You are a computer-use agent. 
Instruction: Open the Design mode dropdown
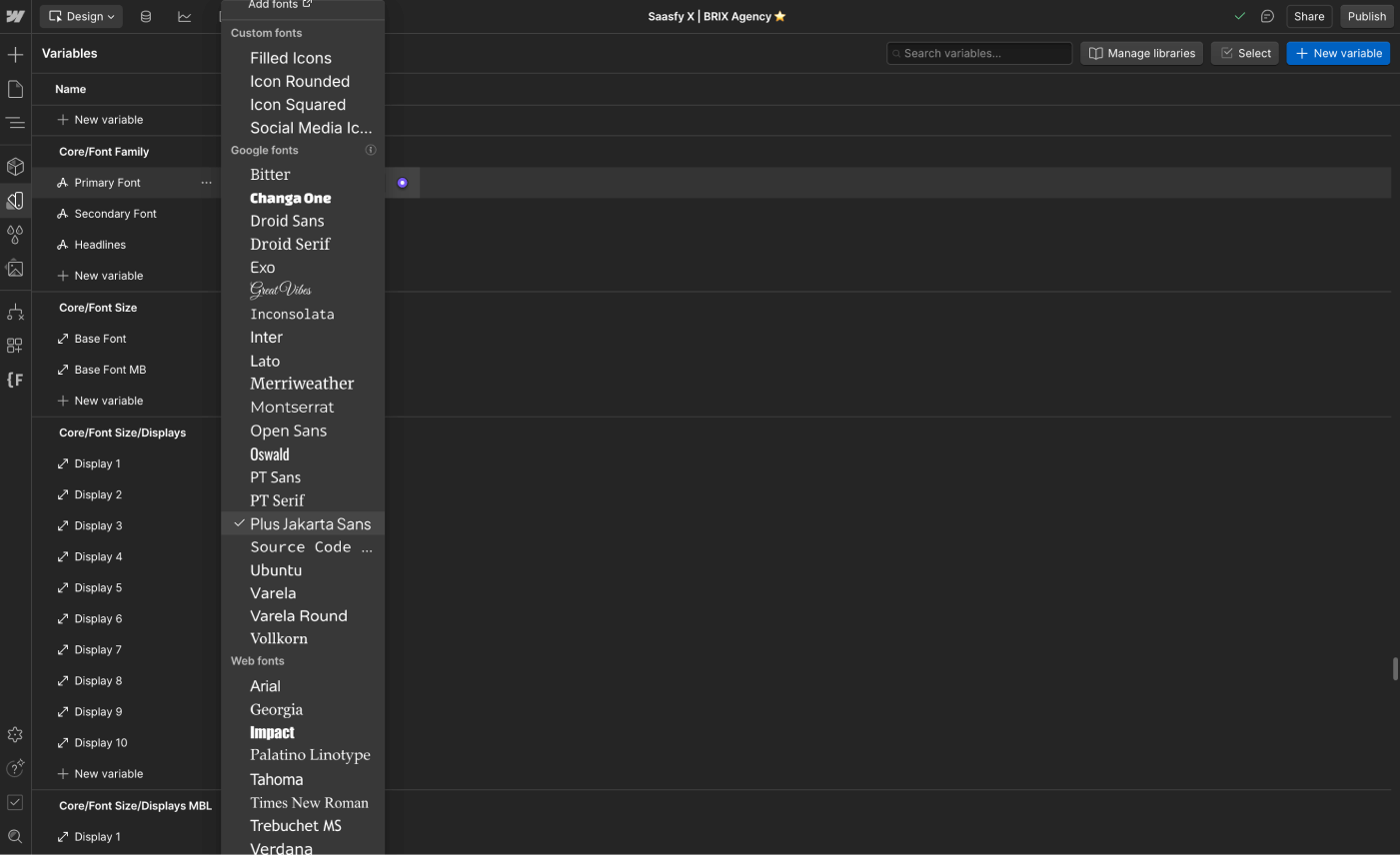coord(80,16)
